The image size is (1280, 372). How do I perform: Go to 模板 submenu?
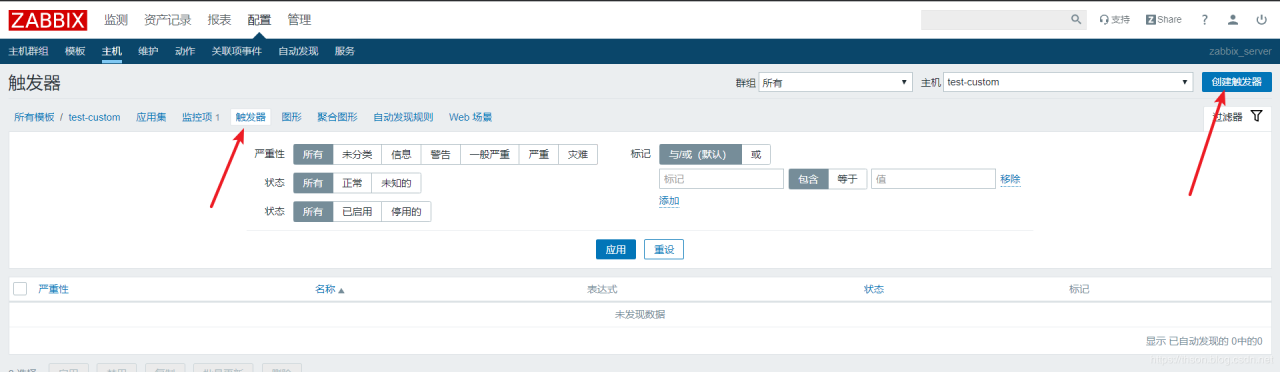75,51
